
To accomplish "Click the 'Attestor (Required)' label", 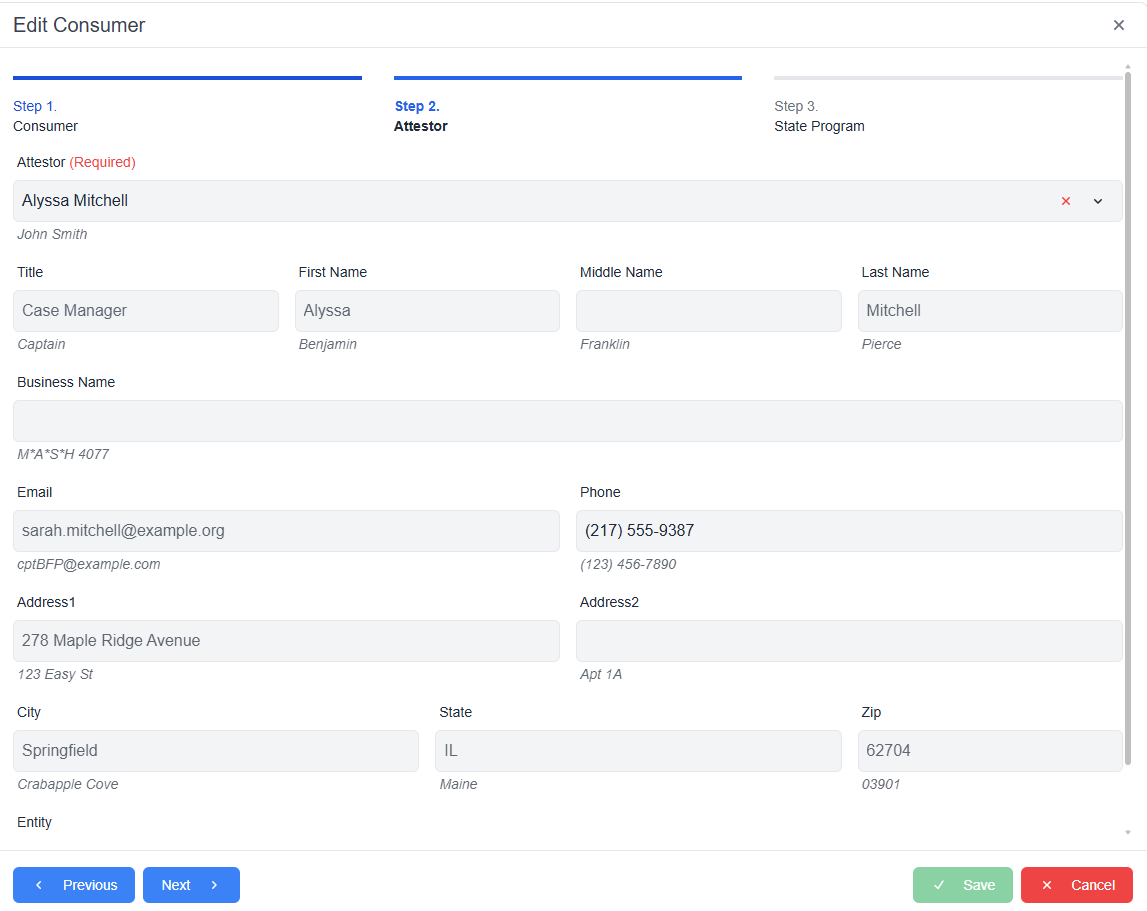I will pos(76,162).
